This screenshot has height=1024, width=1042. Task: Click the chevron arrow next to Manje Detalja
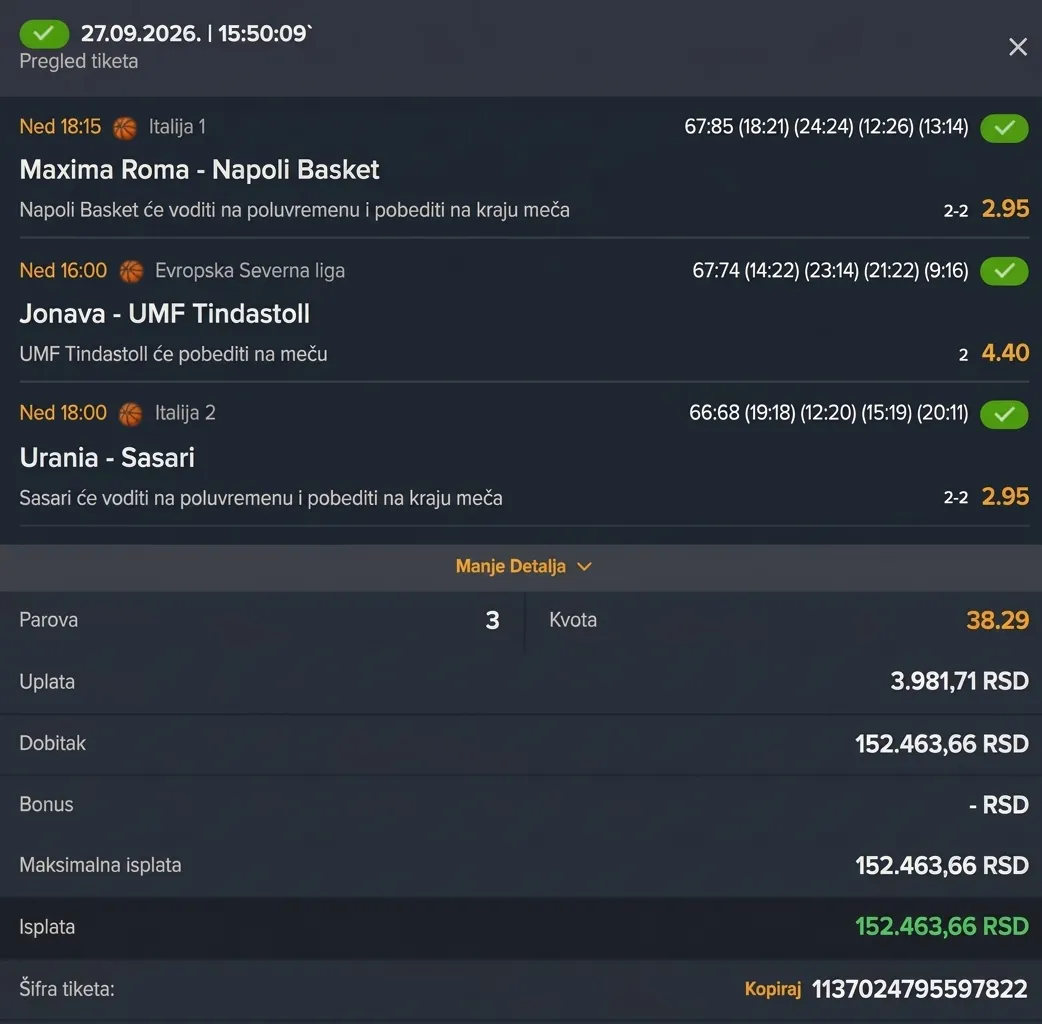coord(584,567)
